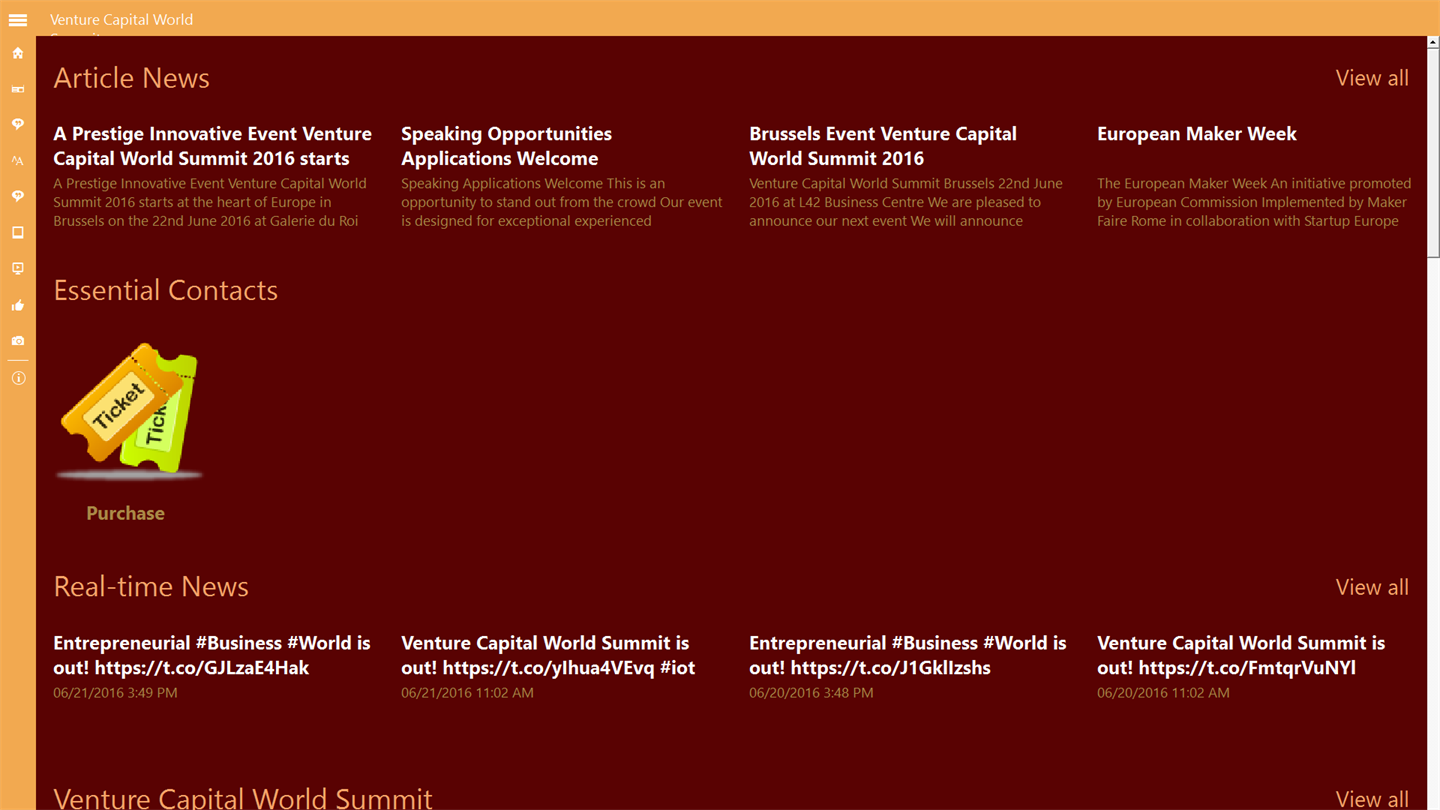Open tweet with link t.co/yIhua4VEvq #iot

(548, 655)
